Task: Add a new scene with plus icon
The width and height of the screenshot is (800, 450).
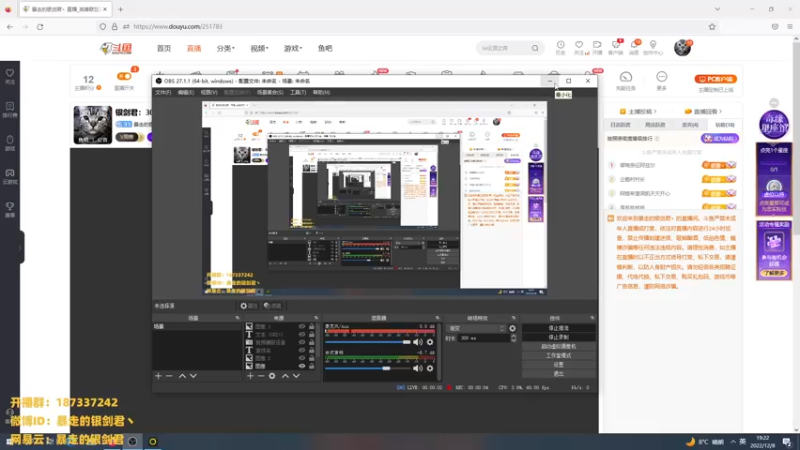Action: pos(158,376)
